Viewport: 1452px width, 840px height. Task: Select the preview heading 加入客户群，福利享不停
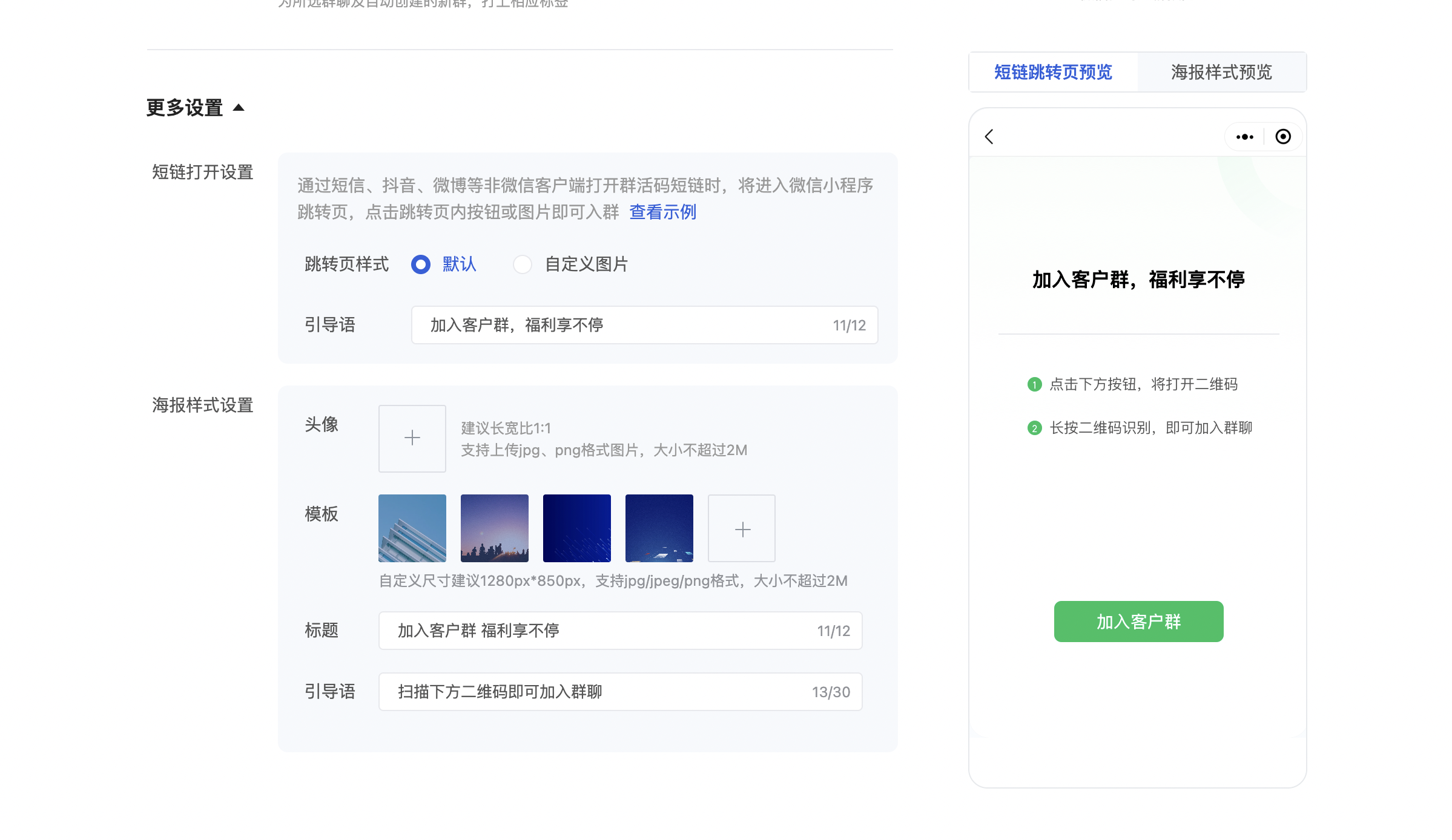1138,280
